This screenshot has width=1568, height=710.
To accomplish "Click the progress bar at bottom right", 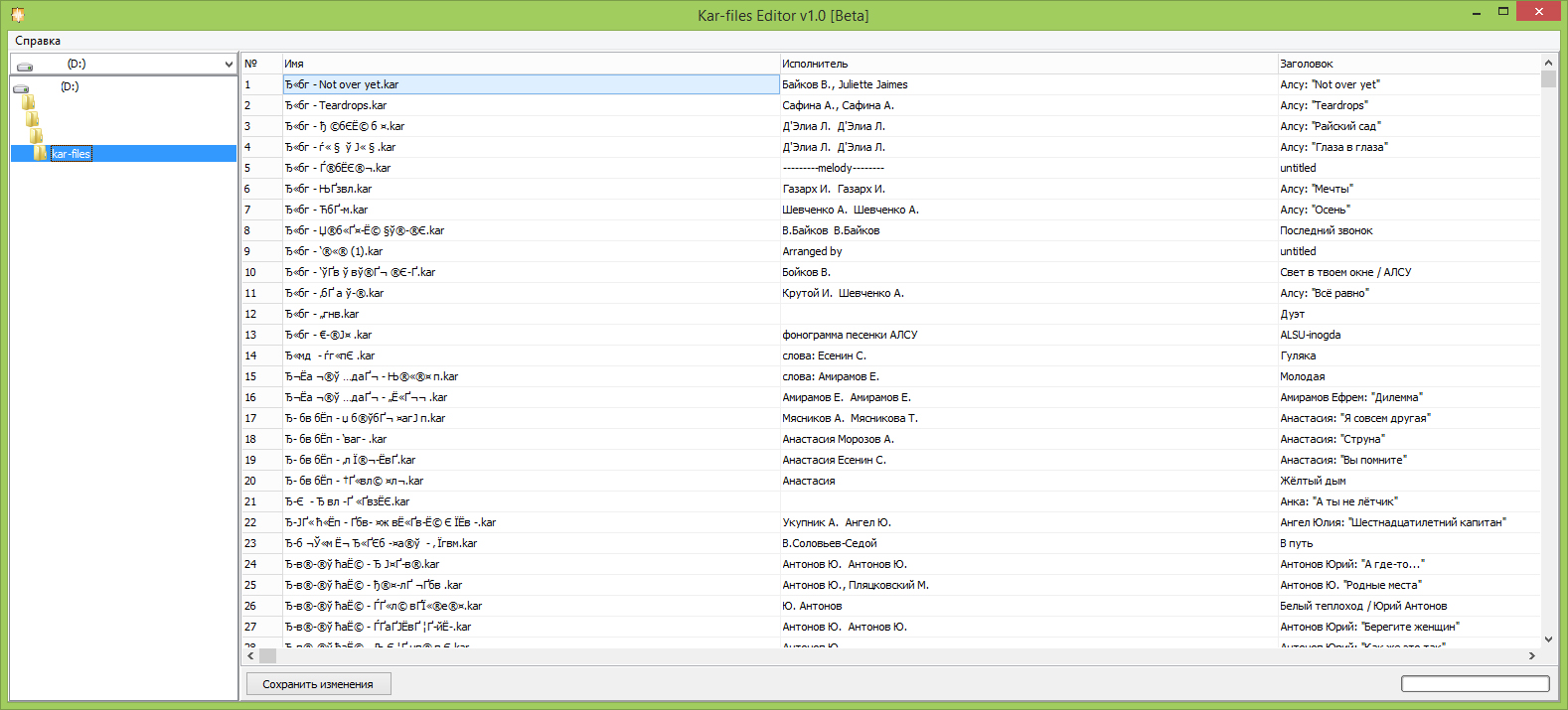I will point(1476,683).
